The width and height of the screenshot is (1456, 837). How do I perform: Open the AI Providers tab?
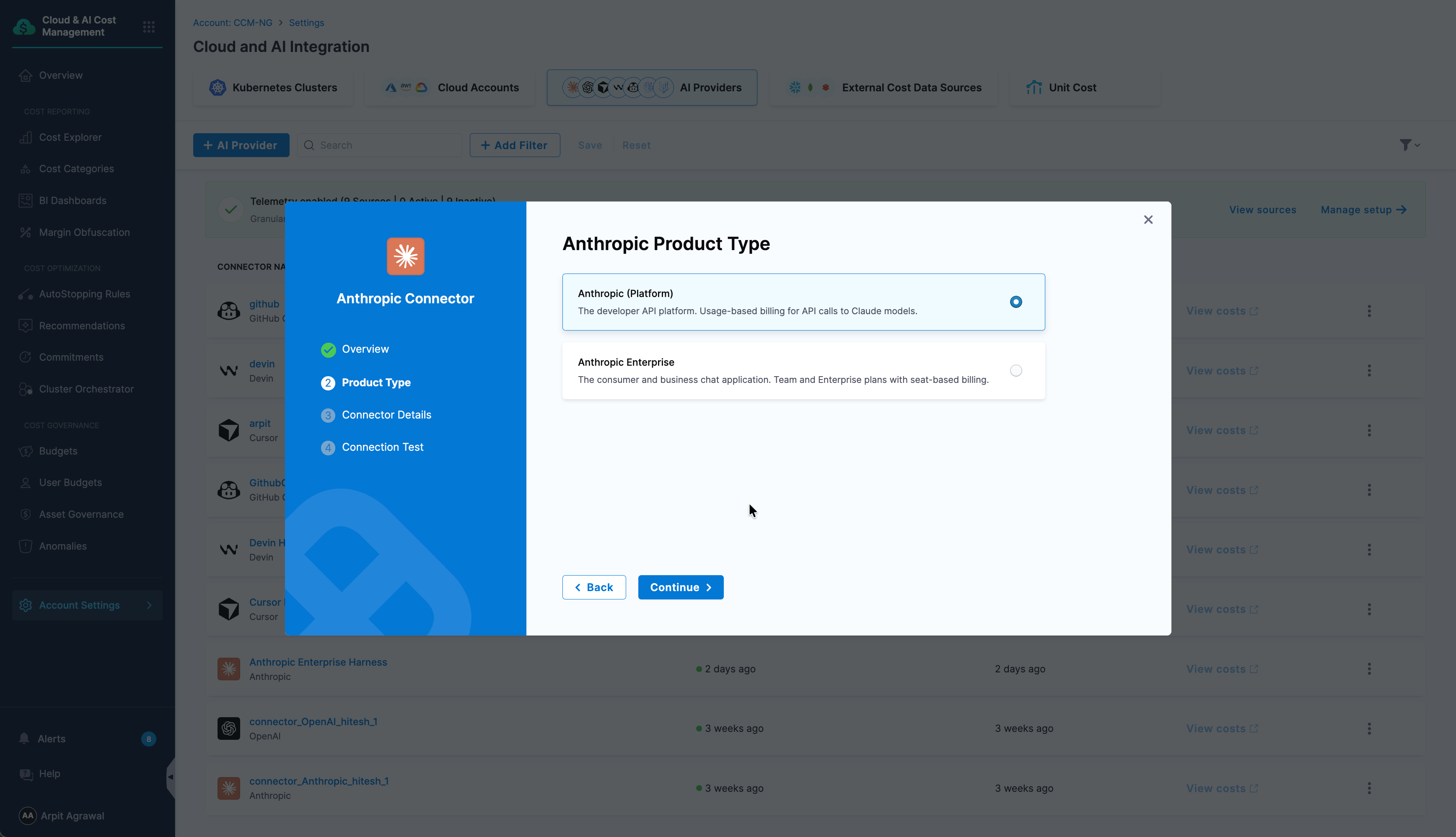(x=652, y=88)
